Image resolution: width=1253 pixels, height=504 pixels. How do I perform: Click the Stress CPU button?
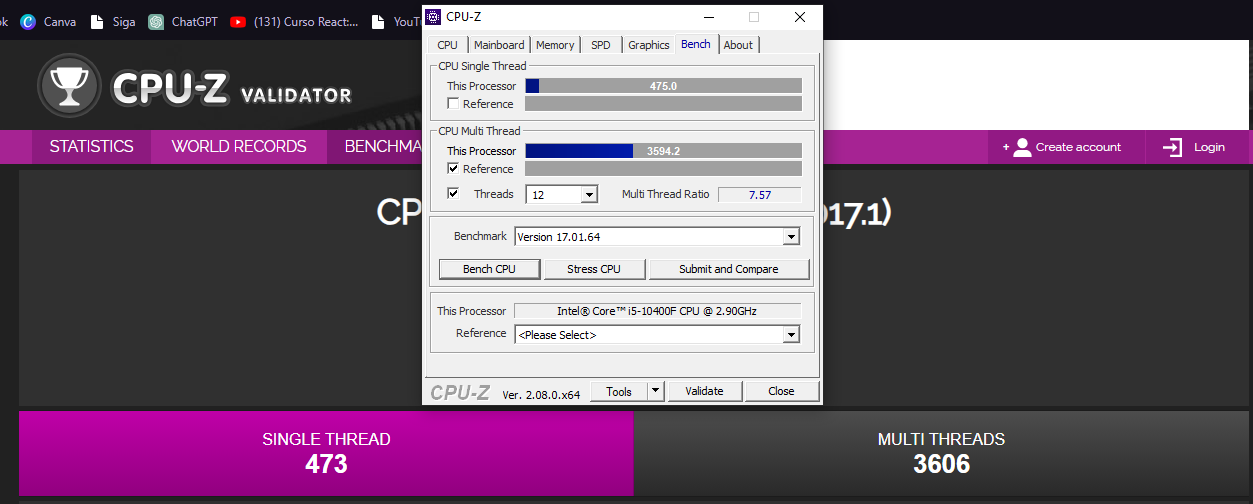(x=594, y=269)
